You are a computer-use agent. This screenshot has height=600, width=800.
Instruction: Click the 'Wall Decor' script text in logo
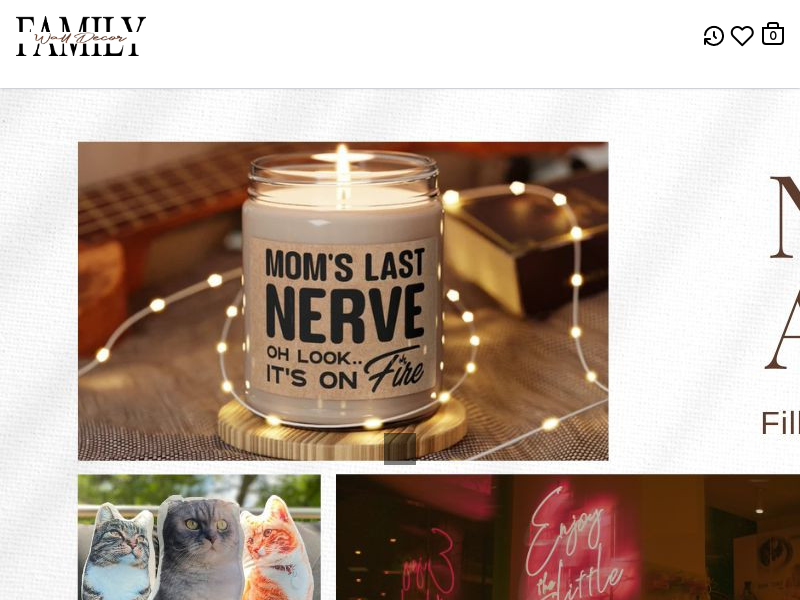pos(81,39)
